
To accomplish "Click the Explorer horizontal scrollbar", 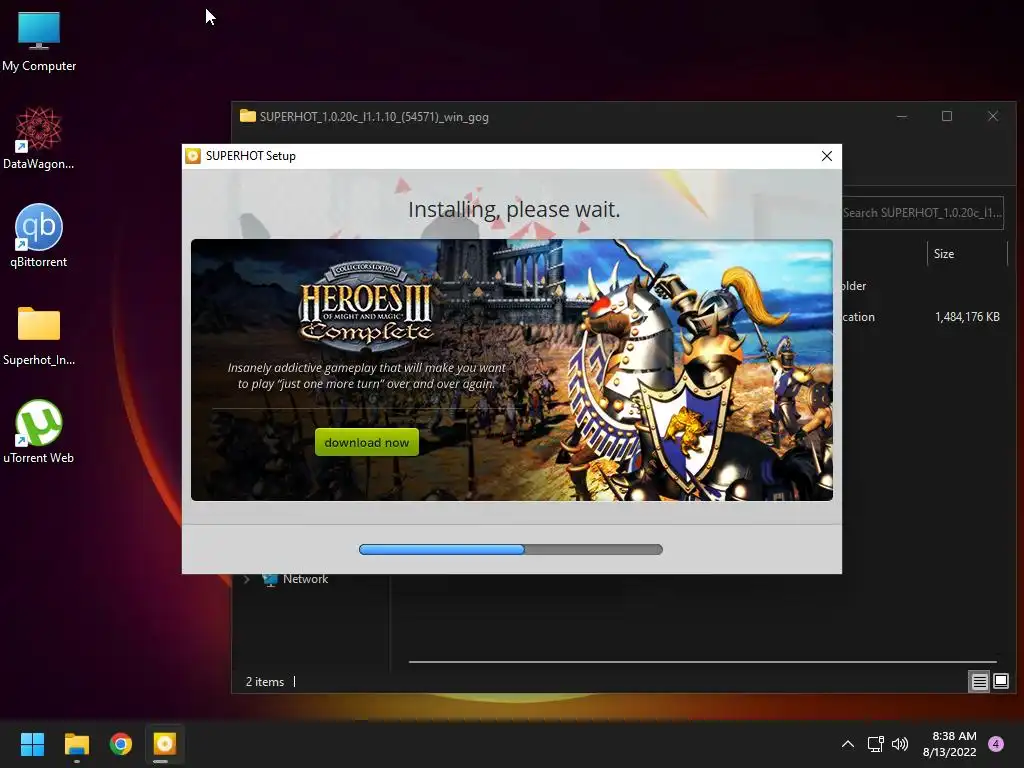I will (x=702, y=662).
